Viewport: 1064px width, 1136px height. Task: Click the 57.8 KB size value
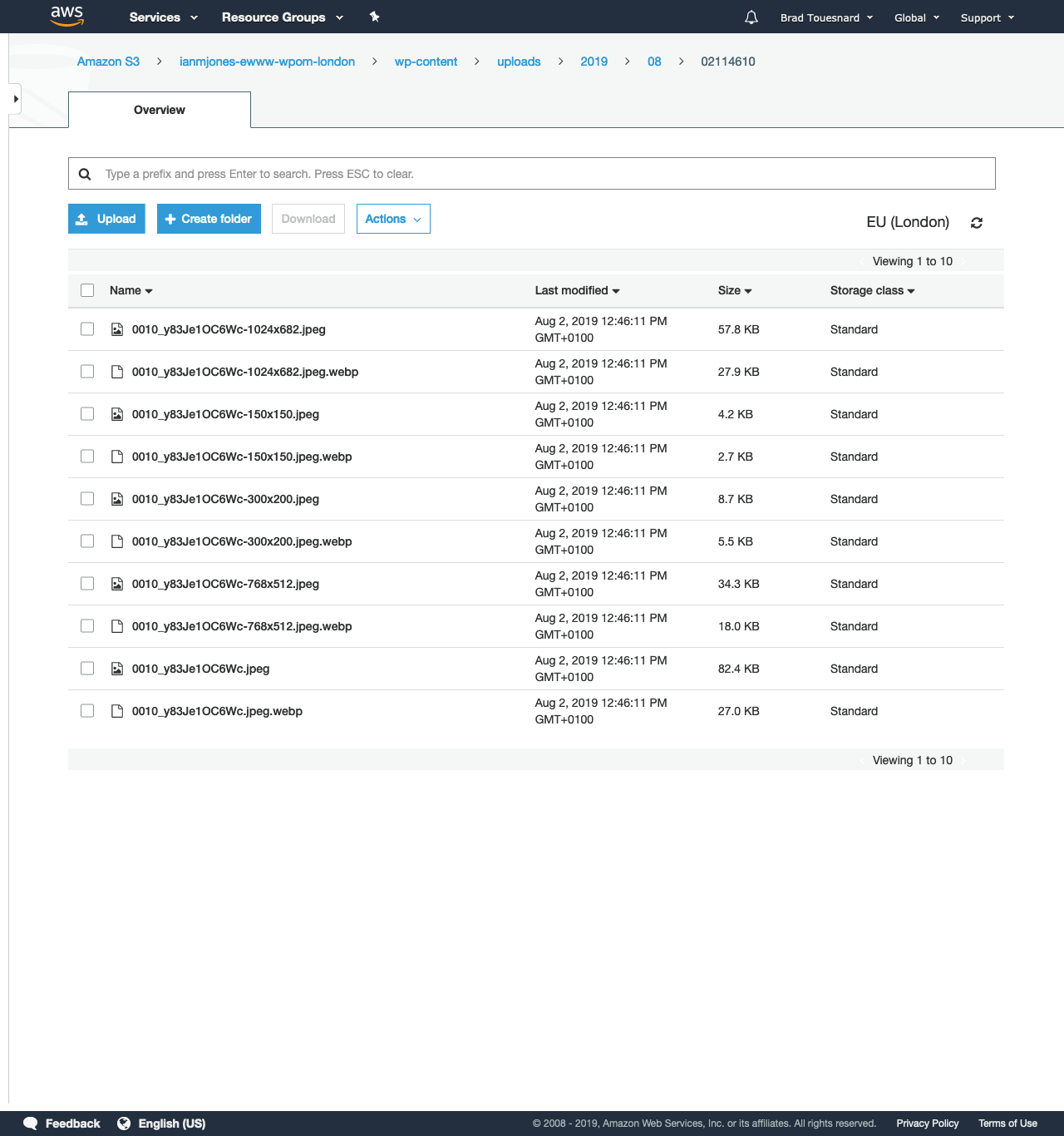(x=739, y=329)
